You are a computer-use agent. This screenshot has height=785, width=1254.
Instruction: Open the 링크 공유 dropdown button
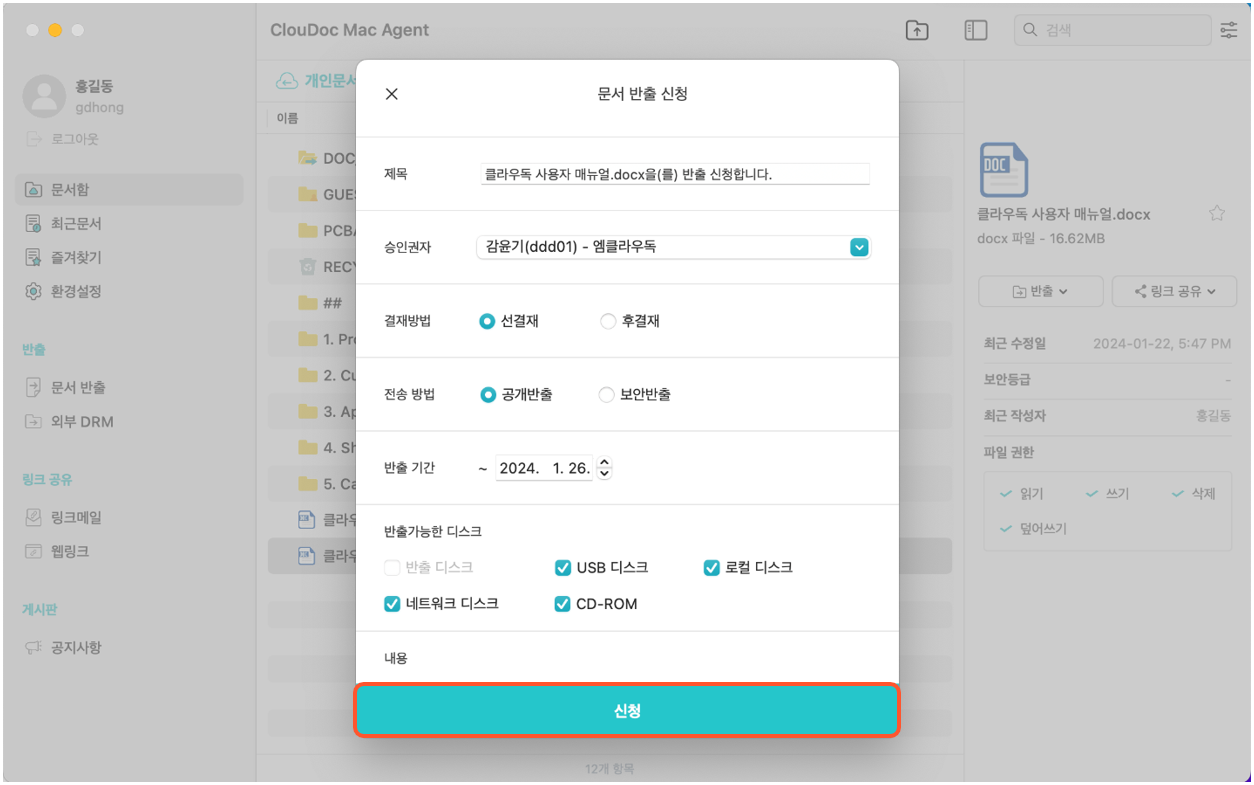coord(1175,292)
